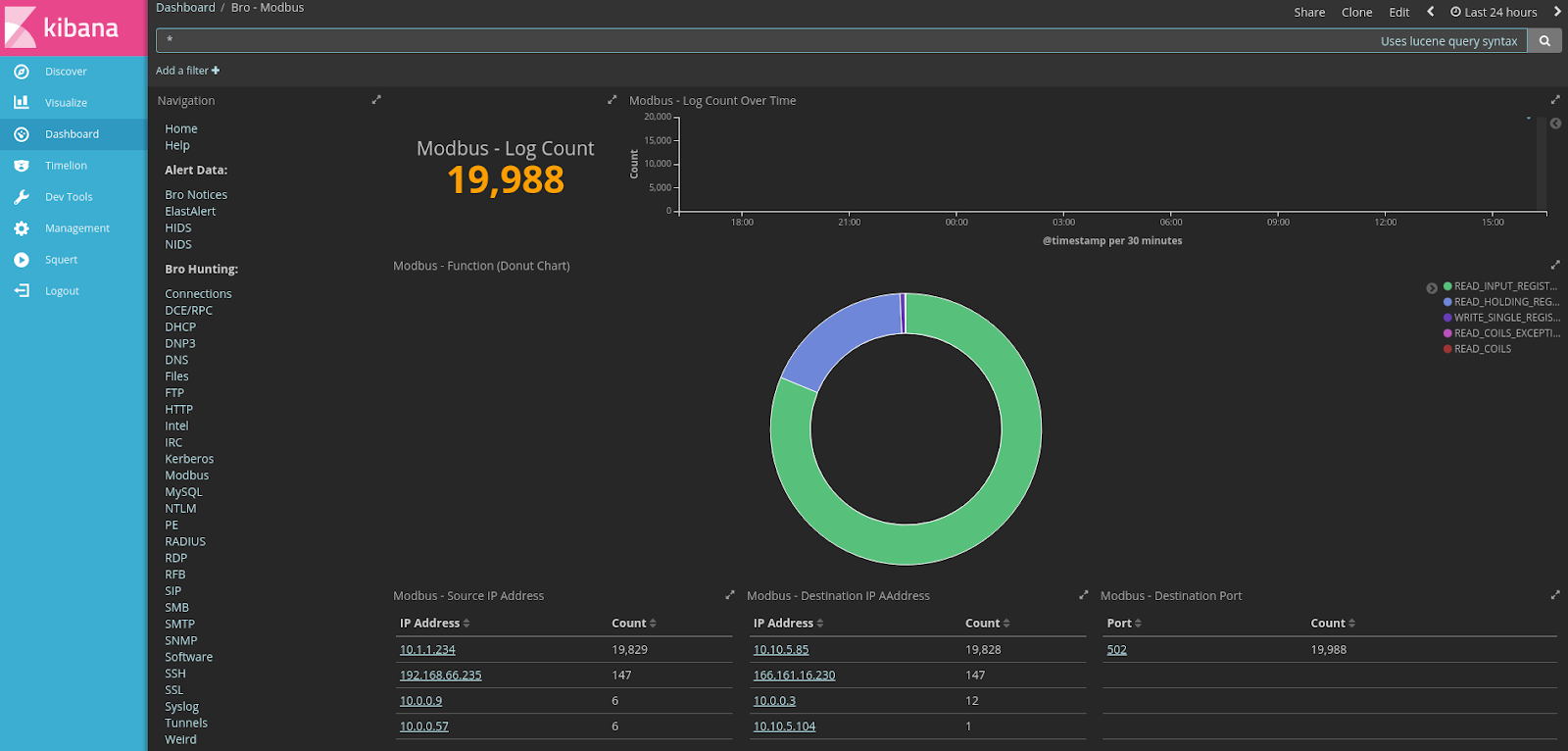The image size is (1568, 751).
Task: Open Dev Tools via the wrench icon
Action: pos(22,197)
